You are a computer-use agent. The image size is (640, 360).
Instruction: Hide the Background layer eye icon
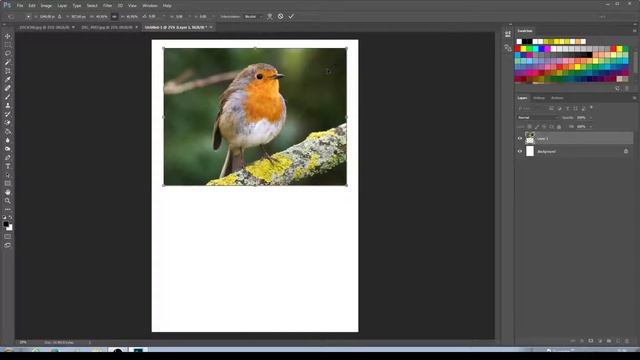520,151
